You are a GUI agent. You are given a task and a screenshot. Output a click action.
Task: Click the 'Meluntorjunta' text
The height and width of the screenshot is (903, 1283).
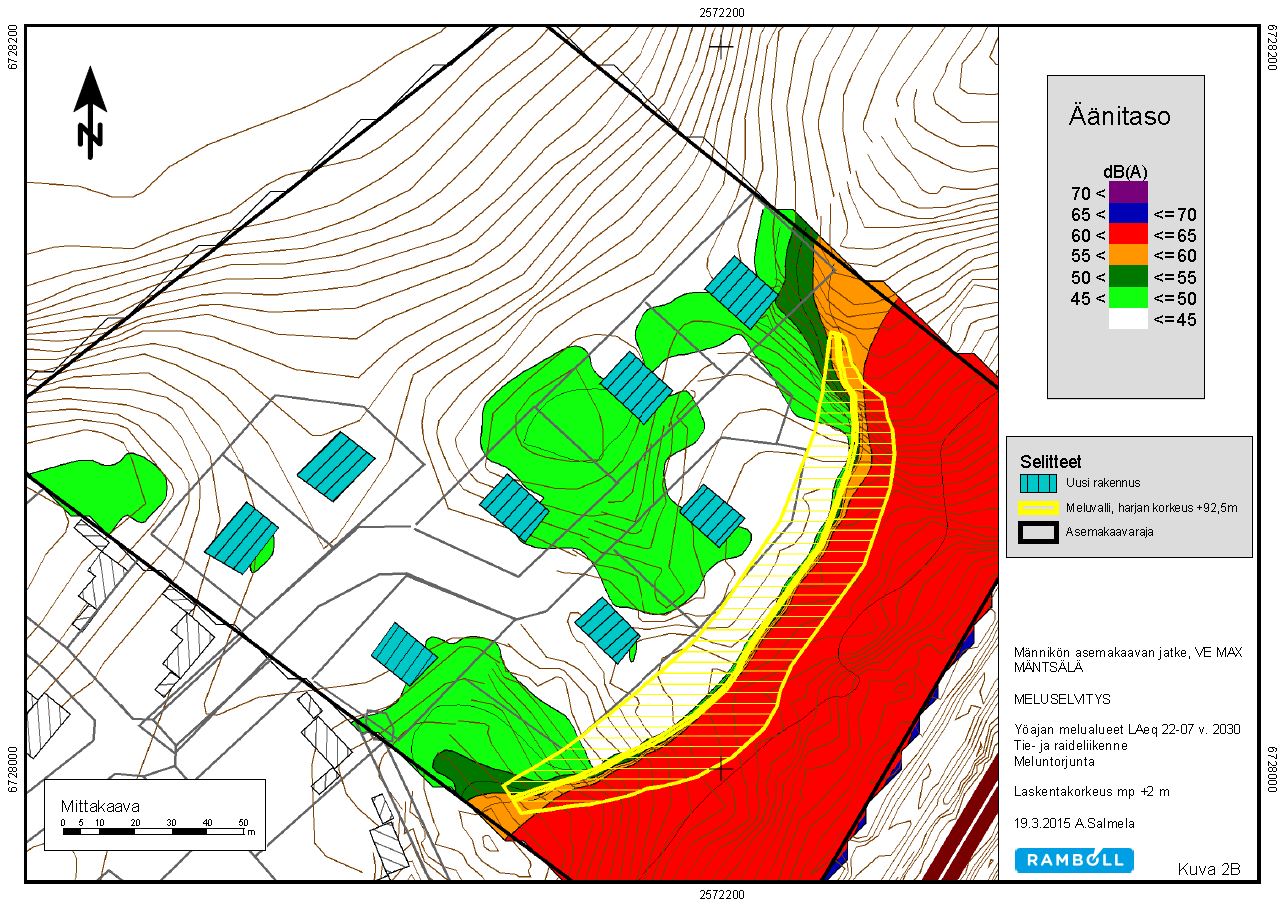click(x=1052, y=761)
